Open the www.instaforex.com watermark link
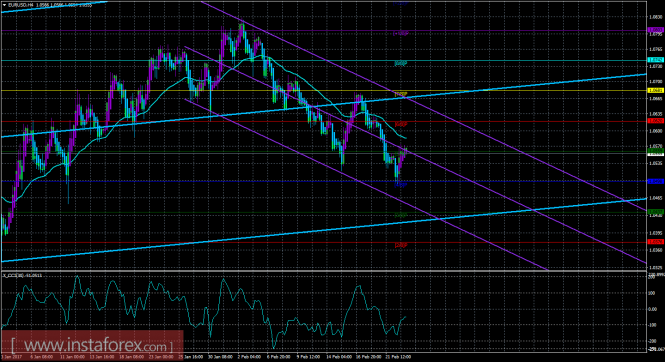The width and height of the screenshot is (665, 362). tap(92, 345)
